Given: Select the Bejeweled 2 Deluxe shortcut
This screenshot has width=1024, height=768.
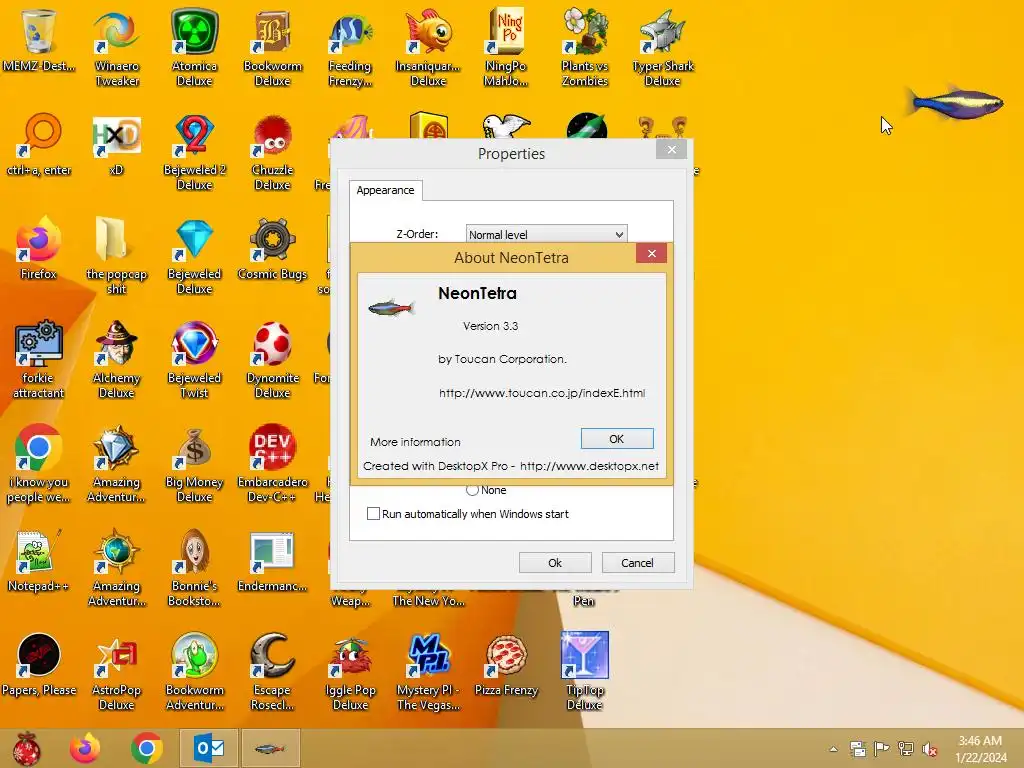Looking at the screenshot, I should [x=195, y=152].
